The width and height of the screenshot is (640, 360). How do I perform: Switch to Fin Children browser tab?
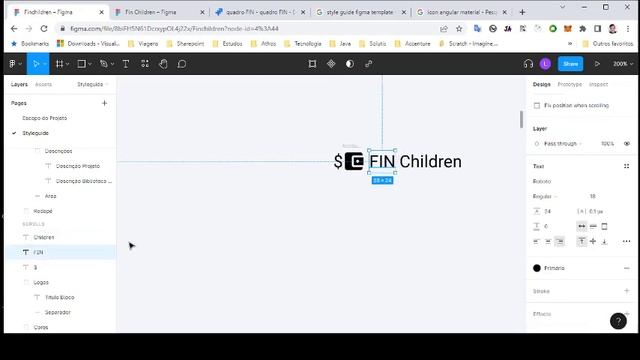point(160,12)
